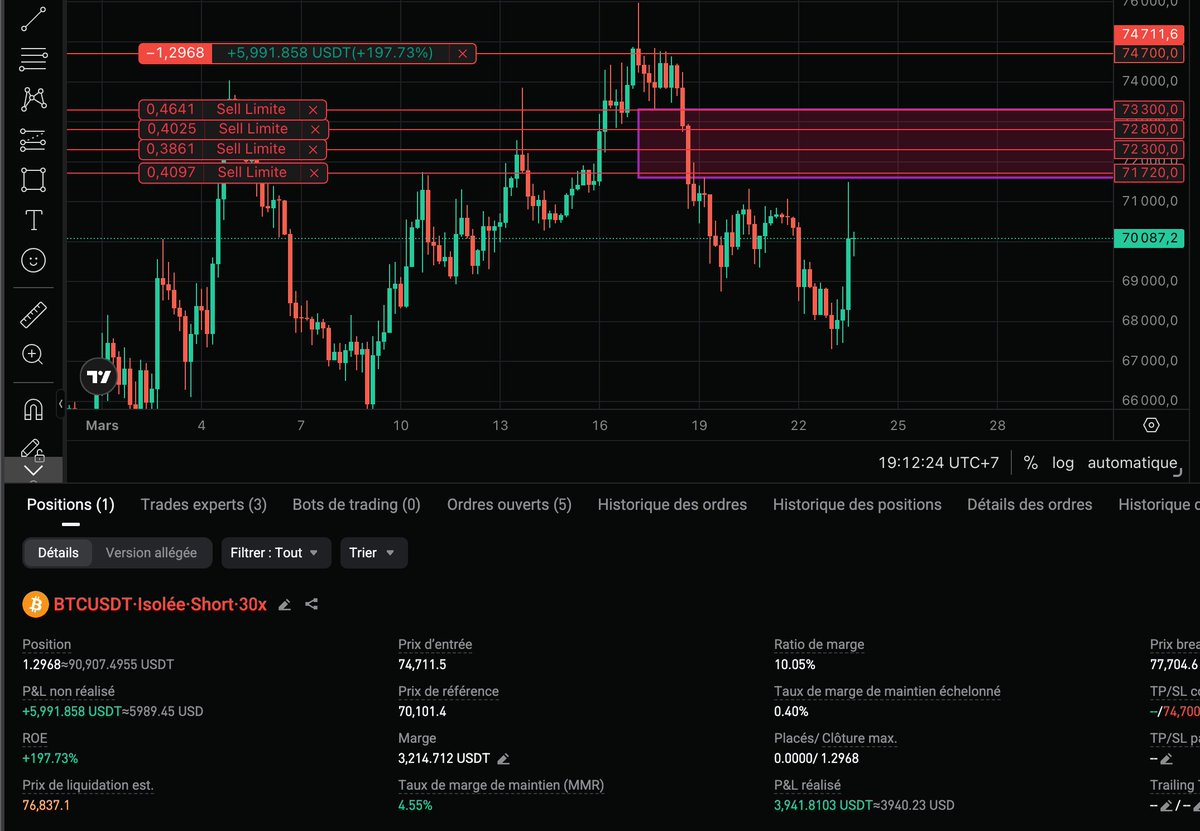Viewport: 1200px width, 831px height.
Task: Click the TradingView logo
Action: click(99, 377)
